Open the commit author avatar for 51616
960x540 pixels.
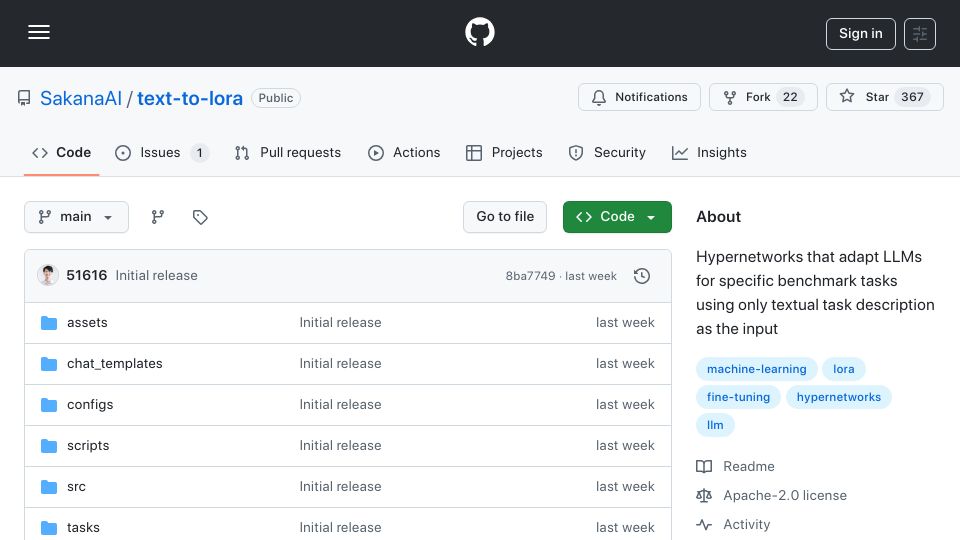48,276
